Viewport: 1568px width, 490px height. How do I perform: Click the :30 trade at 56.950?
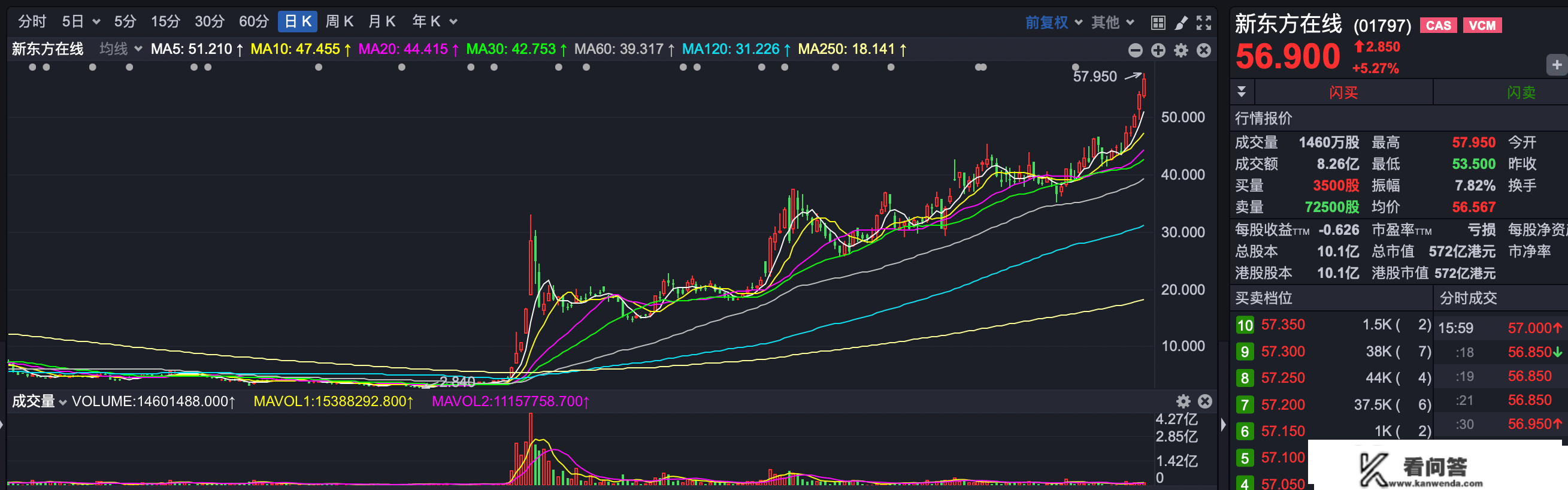[x=1500, y=424]
